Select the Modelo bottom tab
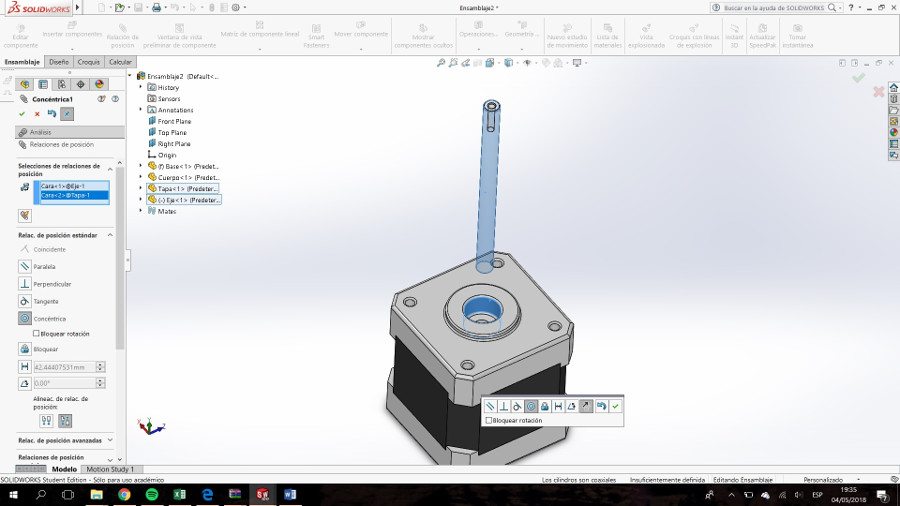900x506 pixels. click(x=64, y=469)
